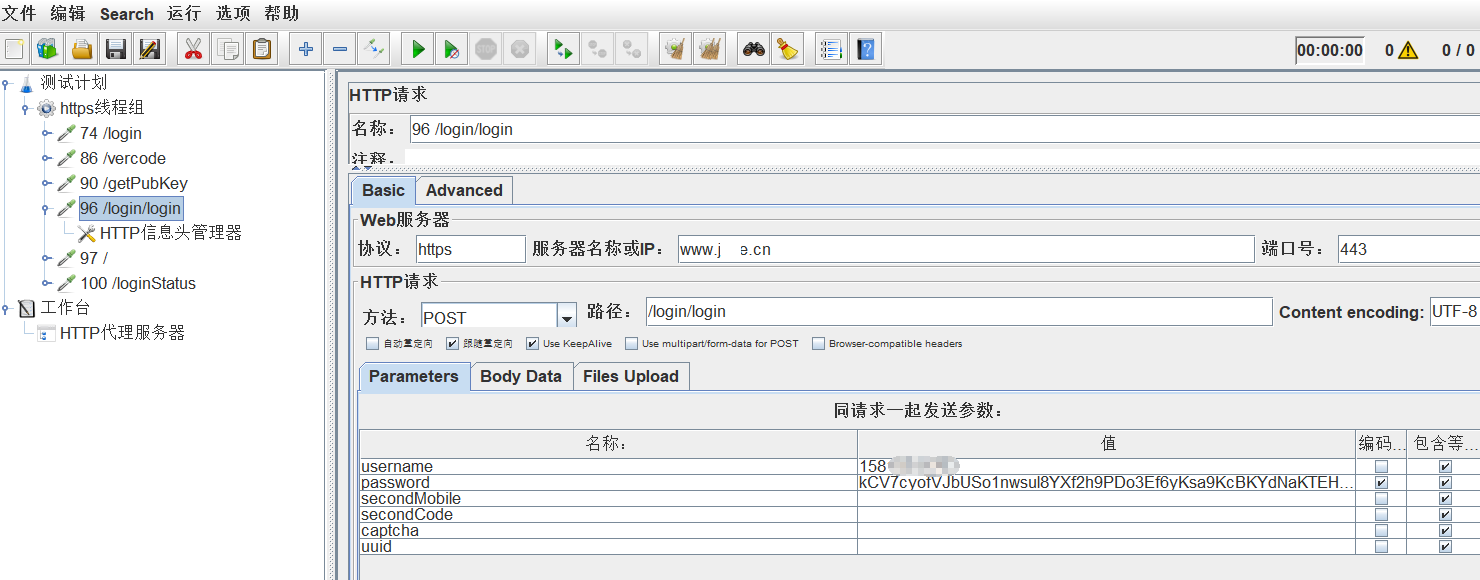Uncheck the 跟随重定向 checkbox
The height and width of the screenshot is (580, 1480).
pyautogui.click(x=453, y=344)
